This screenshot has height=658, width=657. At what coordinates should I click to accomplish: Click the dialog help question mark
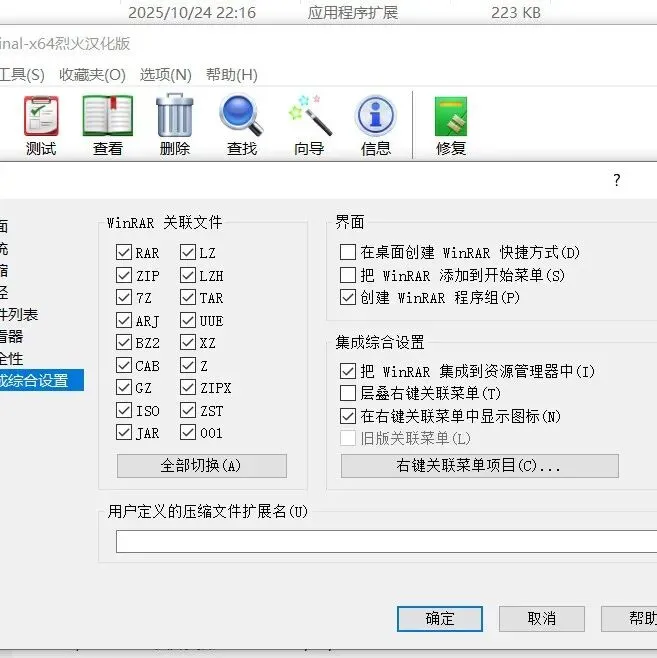616,180
